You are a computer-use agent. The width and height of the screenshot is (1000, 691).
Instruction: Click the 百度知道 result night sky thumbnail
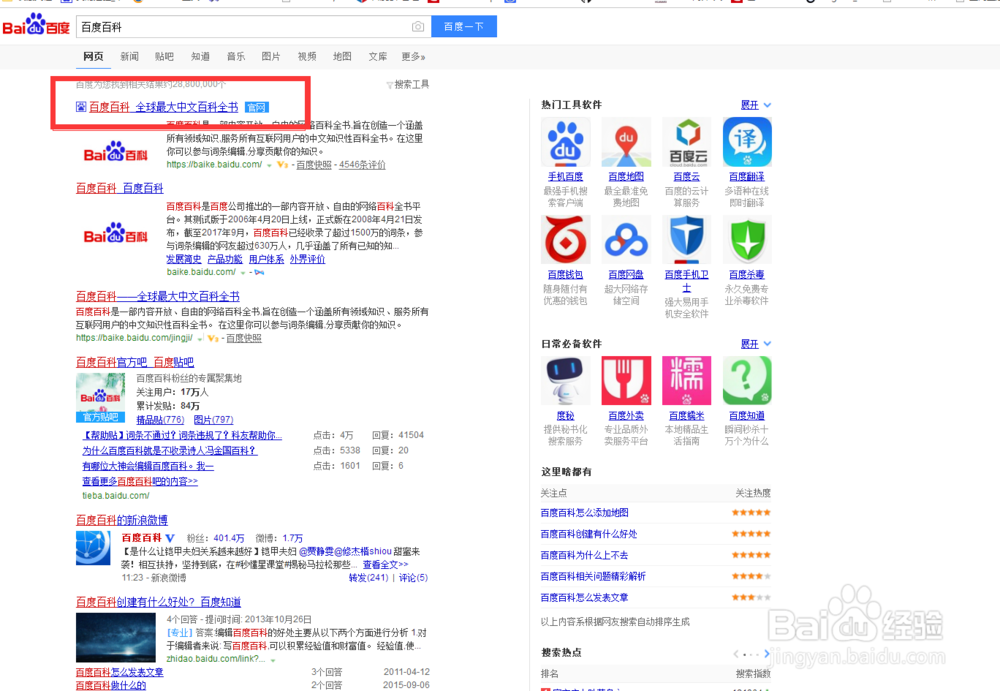point(115,637)
